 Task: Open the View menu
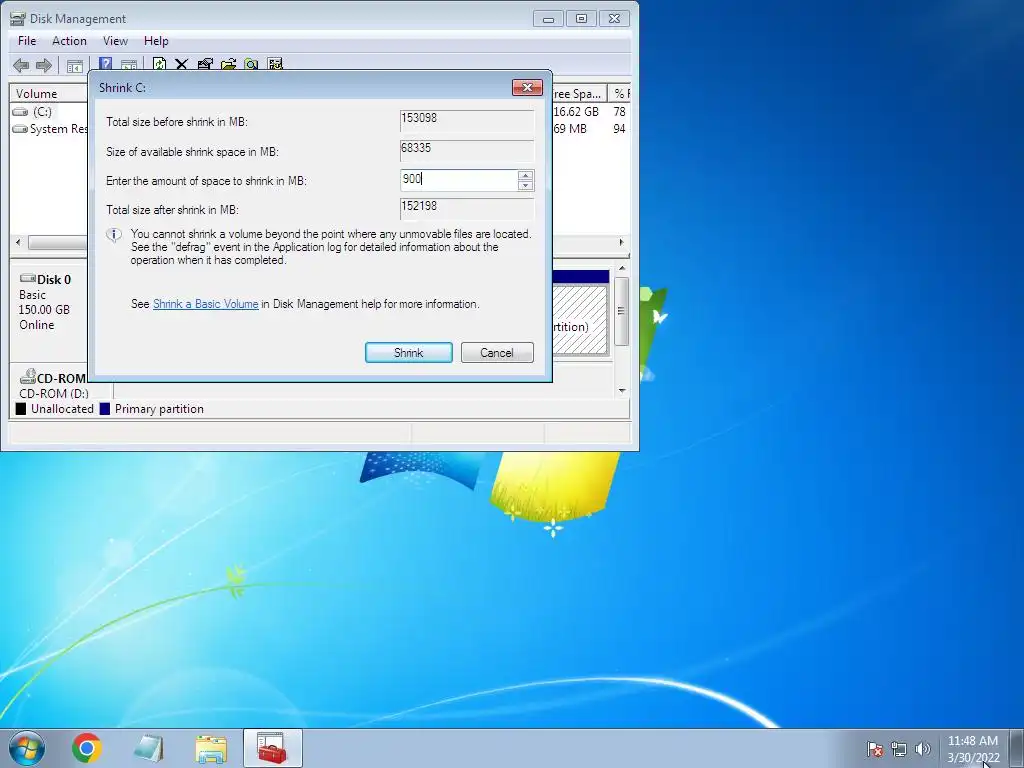point(115,40)
